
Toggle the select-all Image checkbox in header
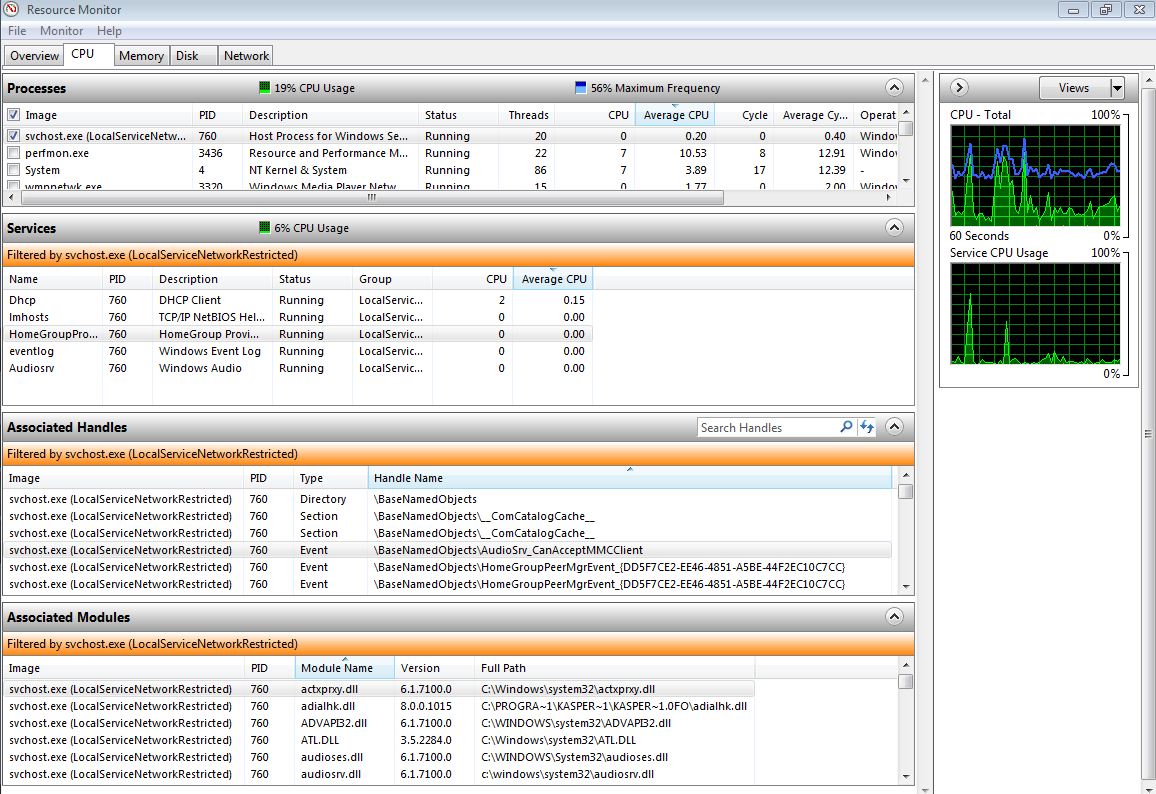click(x=13, y=115)
